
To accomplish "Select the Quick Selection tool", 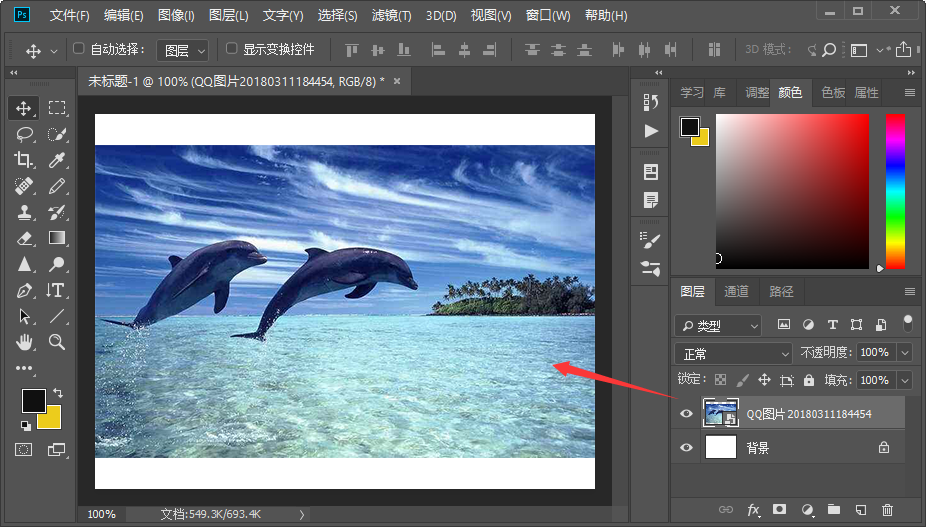I will tap(57, 134).
